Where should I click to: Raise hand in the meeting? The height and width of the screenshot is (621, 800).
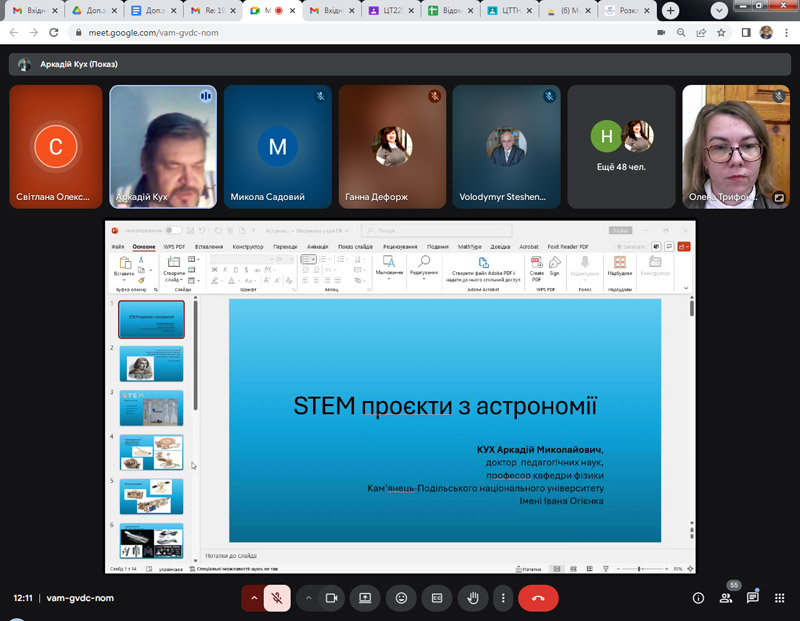pos(473,598)
